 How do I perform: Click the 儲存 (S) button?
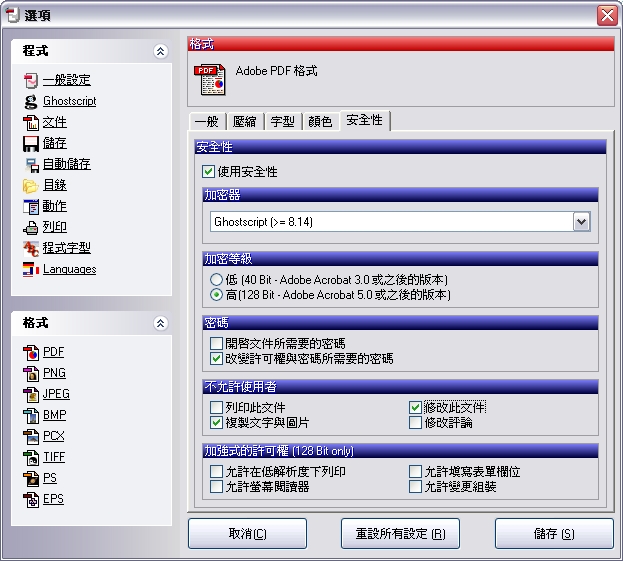554,534
